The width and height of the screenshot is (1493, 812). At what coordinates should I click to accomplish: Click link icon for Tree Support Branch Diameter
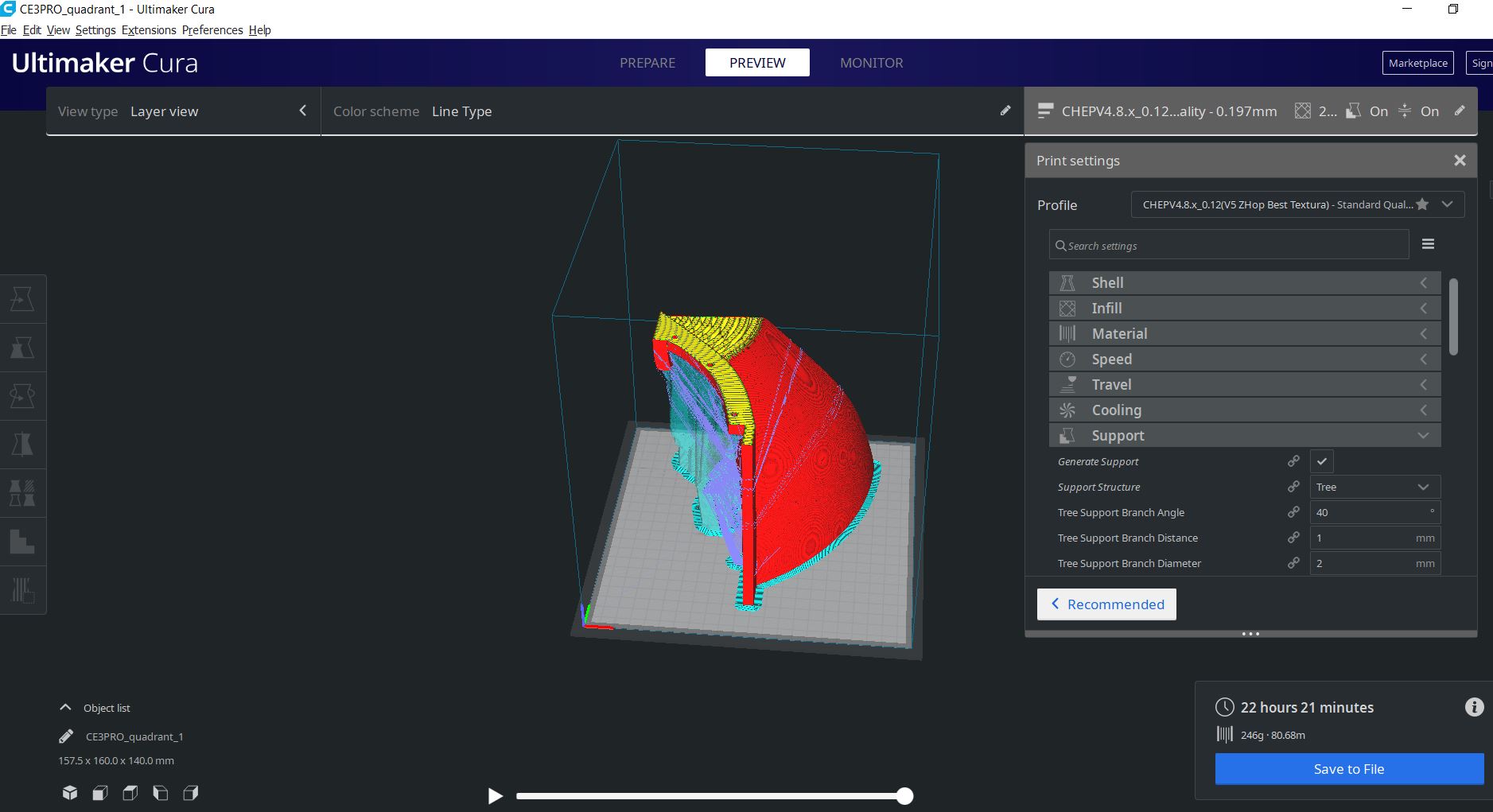1293,563
